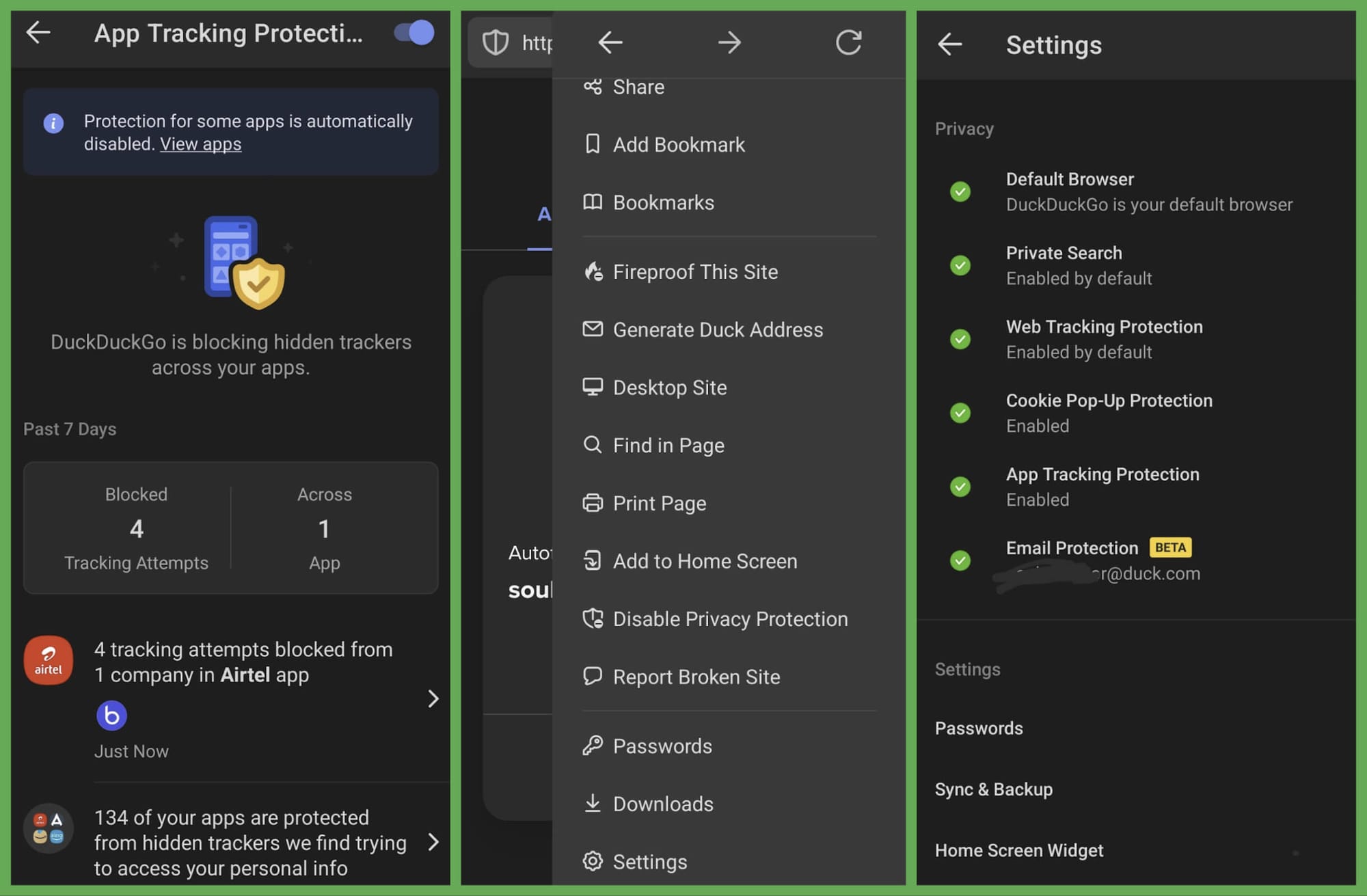Tap the green check beside Web Tracking Protection
The width and height of the screenshot is (1367, 896).
click(x=960, y=339)
